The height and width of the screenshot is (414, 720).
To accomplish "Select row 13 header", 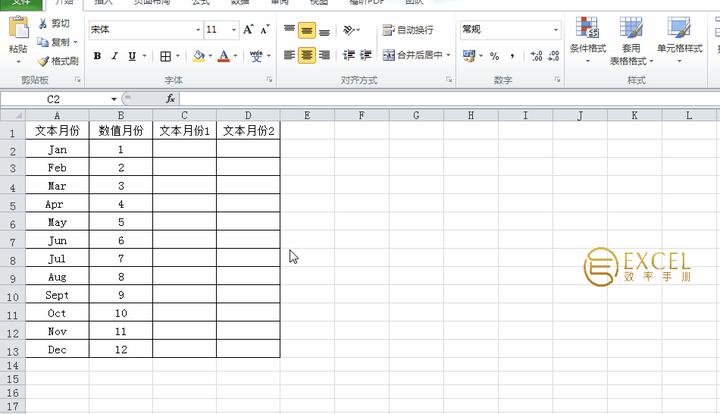I will click(x=12, y=352).
